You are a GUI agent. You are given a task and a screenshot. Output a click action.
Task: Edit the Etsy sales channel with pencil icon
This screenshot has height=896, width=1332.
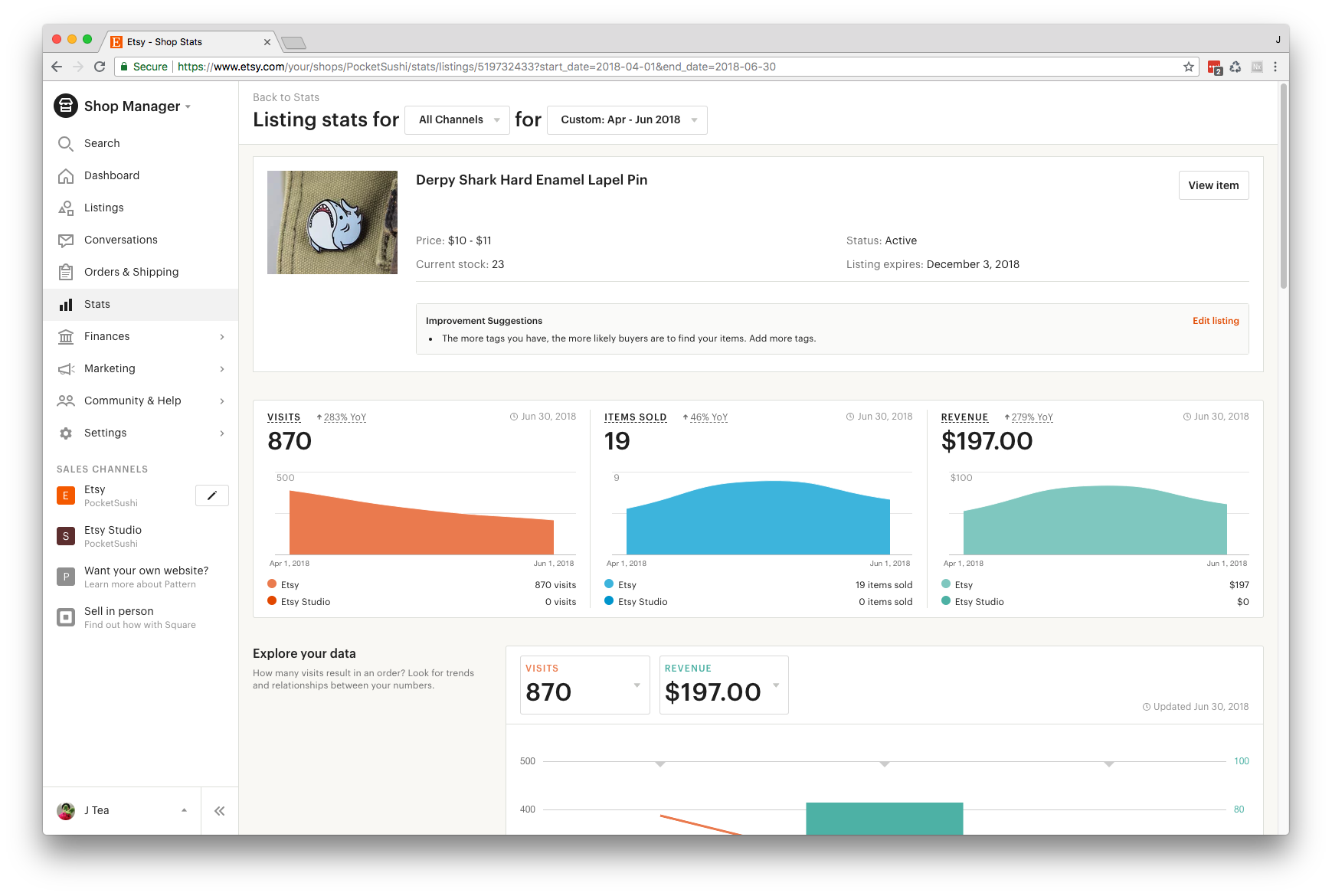tap(212, 495)
